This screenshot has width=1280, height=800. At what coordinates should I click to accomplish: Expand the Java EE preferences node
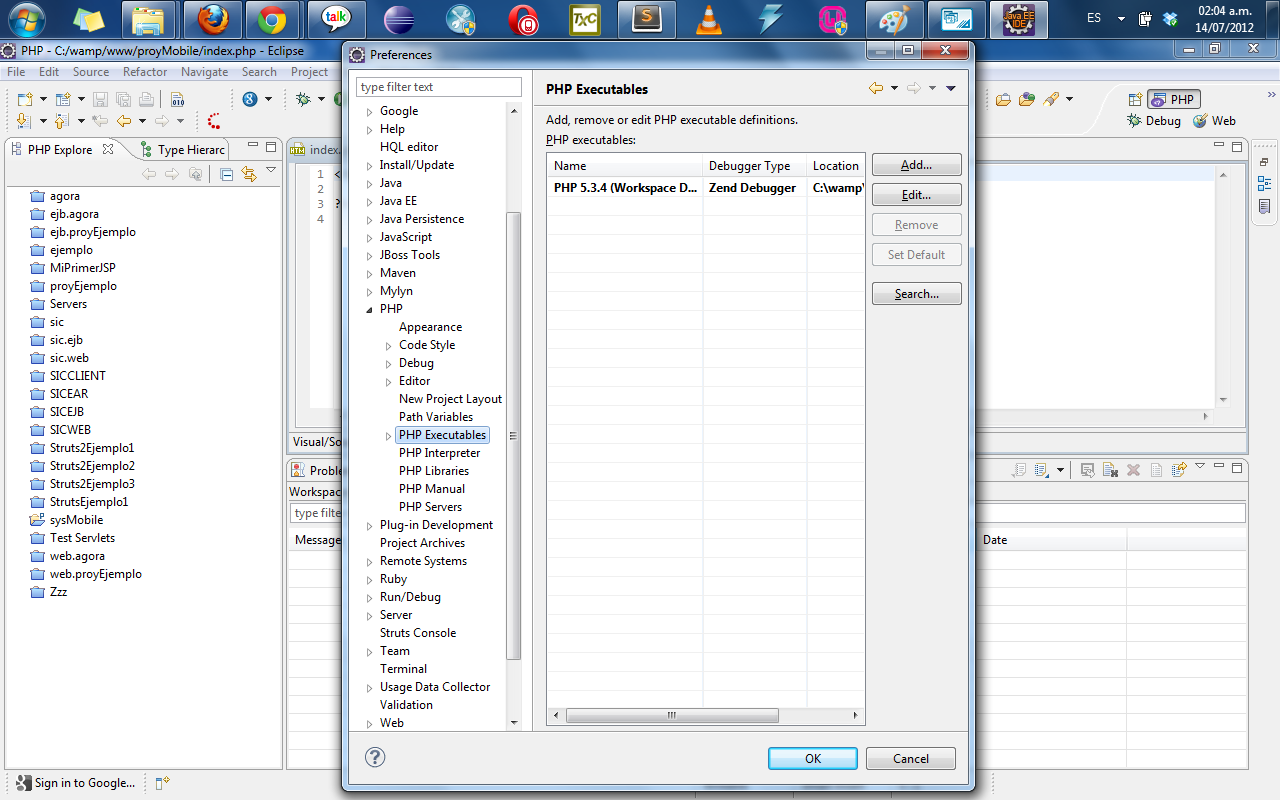pyautogui.click(x=369, y=202)
